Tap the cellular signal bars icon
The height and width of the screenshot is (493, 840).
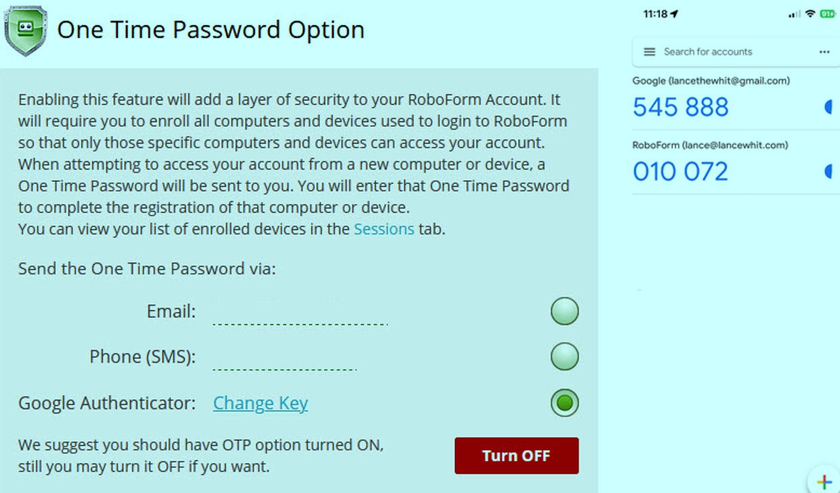(x=793, y=15)
